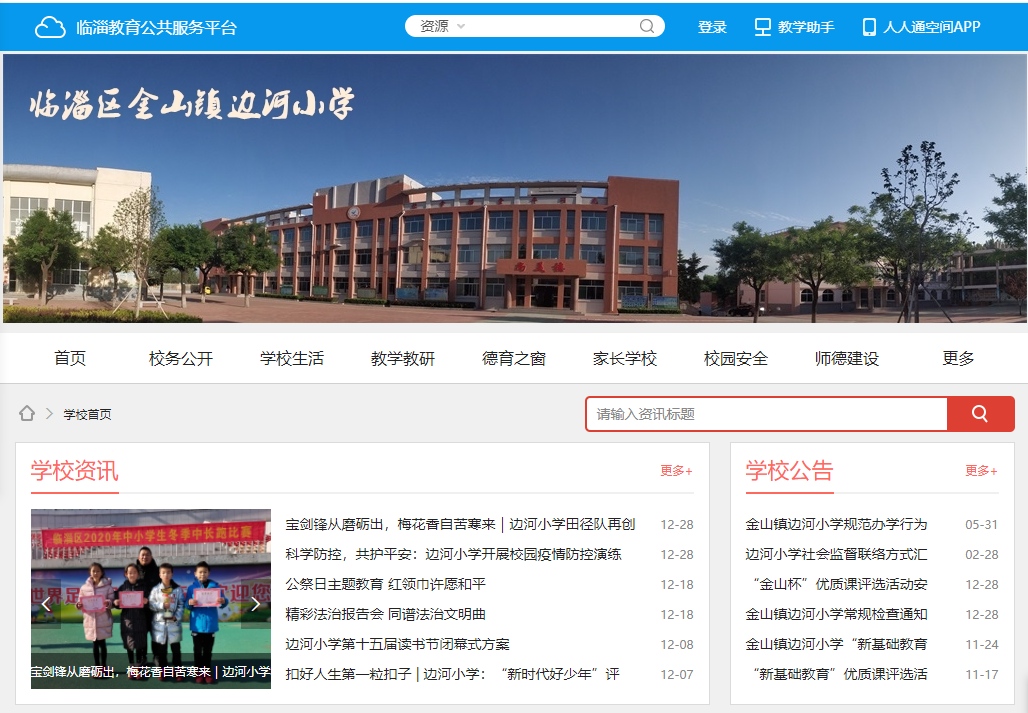Open 人人通空间APP phone icon
This screenshot has height=713, width=1028.
(x=869, y=27)
